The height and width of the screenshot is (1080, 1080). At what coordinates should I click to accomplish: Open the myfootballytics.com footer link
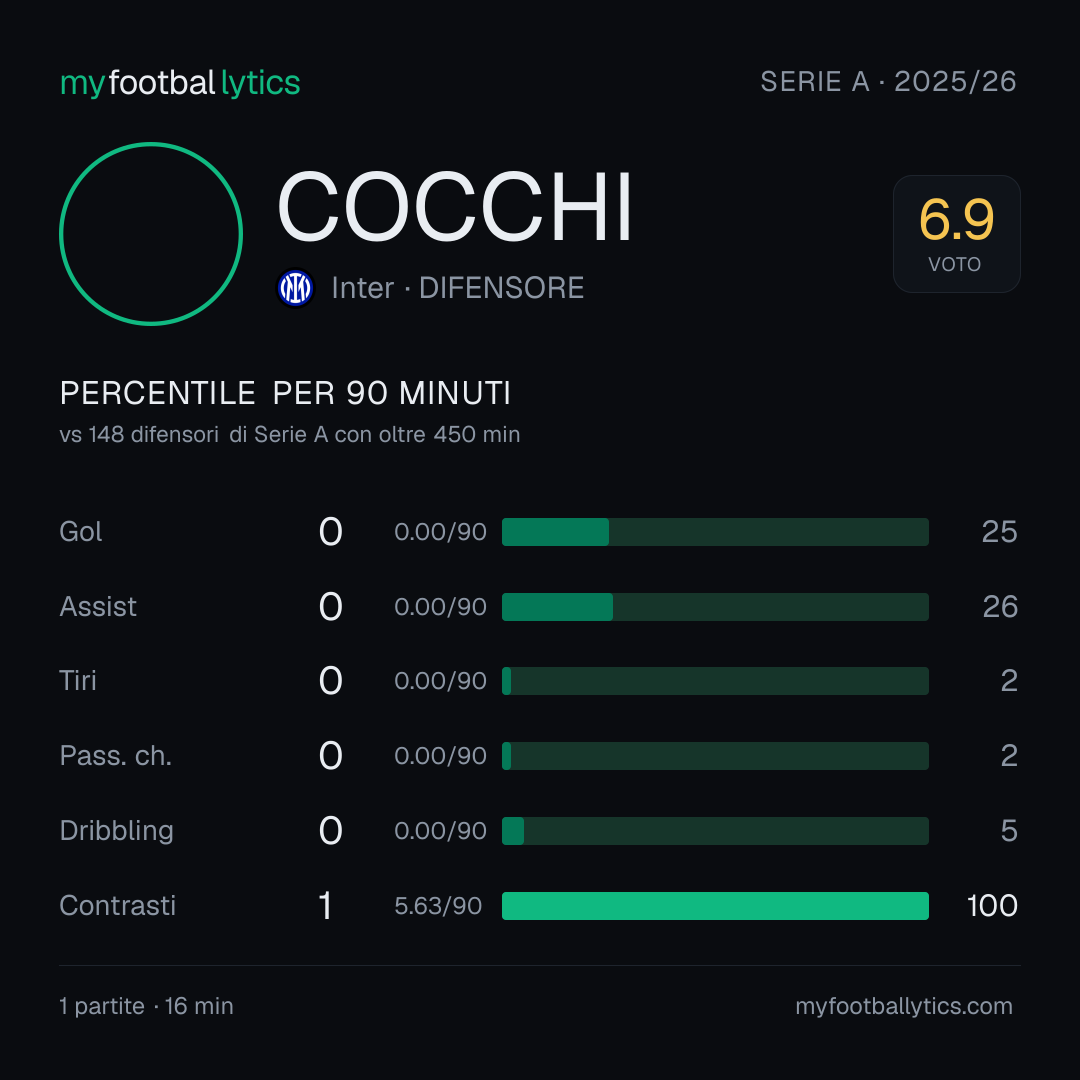[904, 1006]
